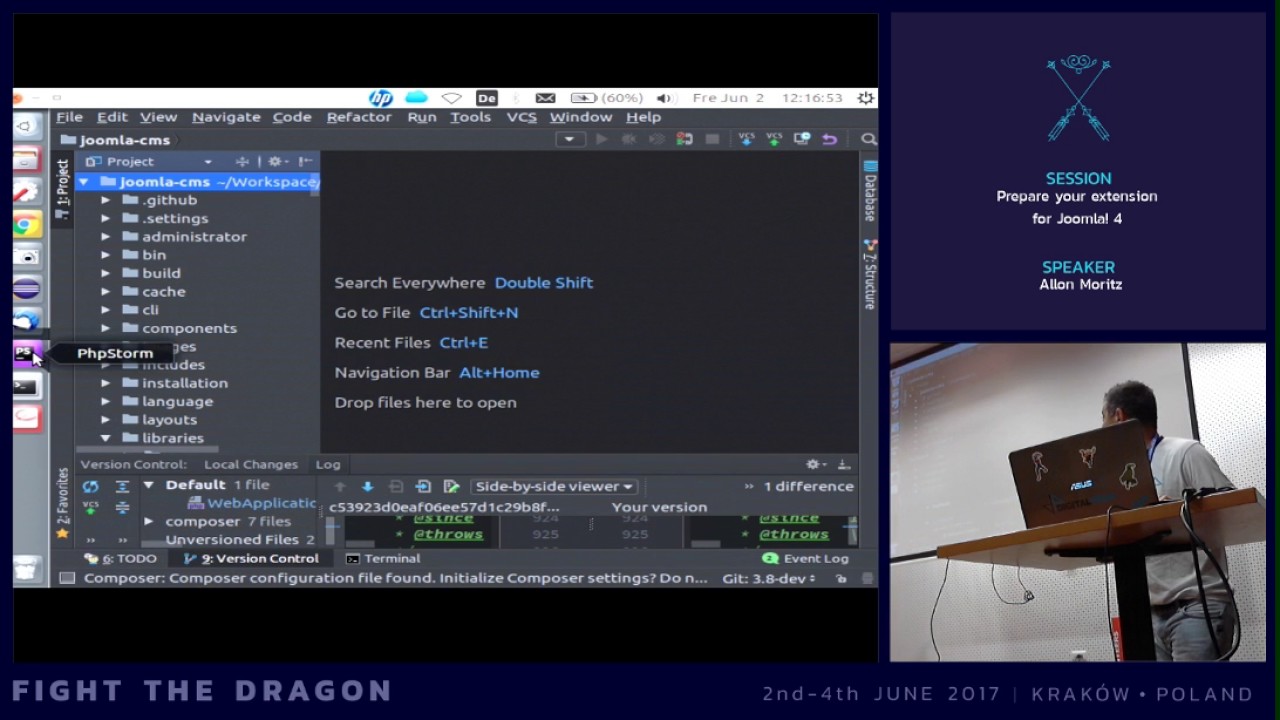
Task: Click the Debug bug icon in toolbar
Action: (x=629, y=139)
